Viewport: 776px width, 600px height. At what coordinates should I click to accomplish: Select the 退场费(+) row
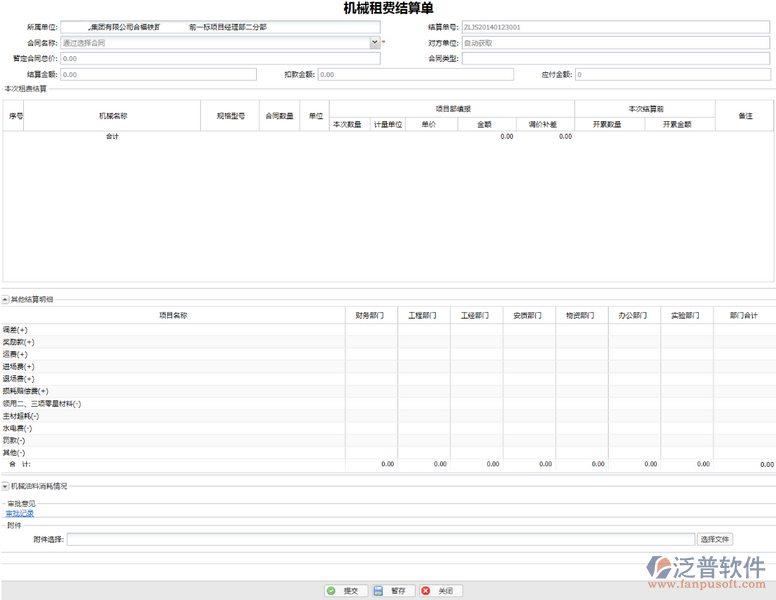(388, 379)
